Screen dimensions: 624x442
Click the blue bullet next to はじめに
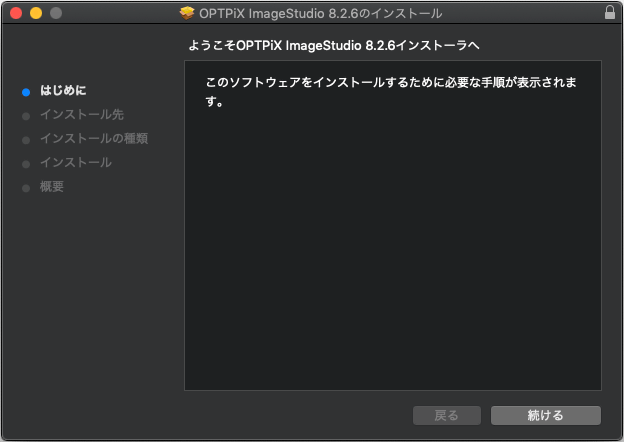[x=26, y=92]
